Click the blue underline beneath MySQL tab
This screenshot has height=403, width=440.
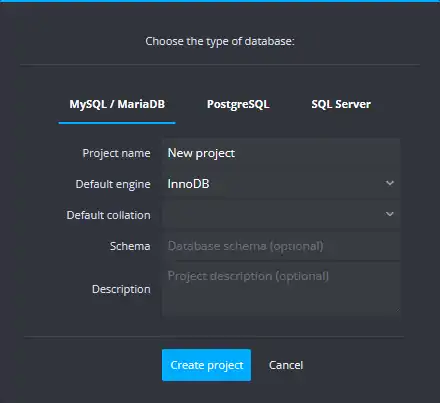[117, 123]
